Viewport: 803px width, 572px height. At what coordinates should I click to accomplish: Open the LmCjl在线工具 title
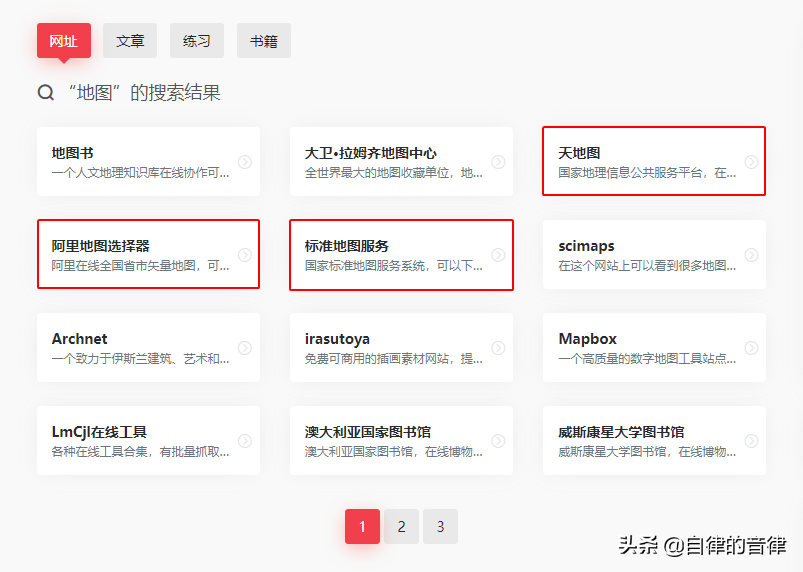tap(99, 432)
